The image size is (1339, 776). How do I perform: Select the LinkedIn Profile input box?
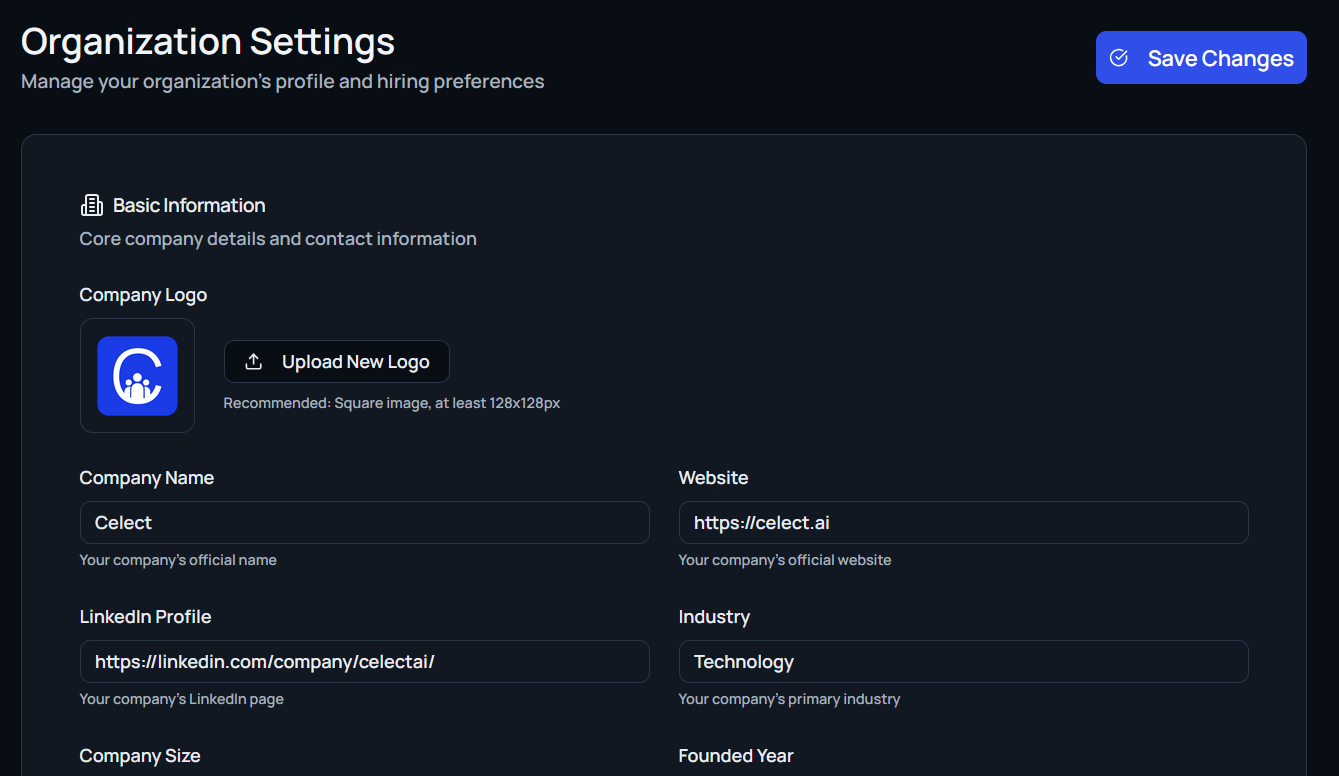tap(364, 662)
